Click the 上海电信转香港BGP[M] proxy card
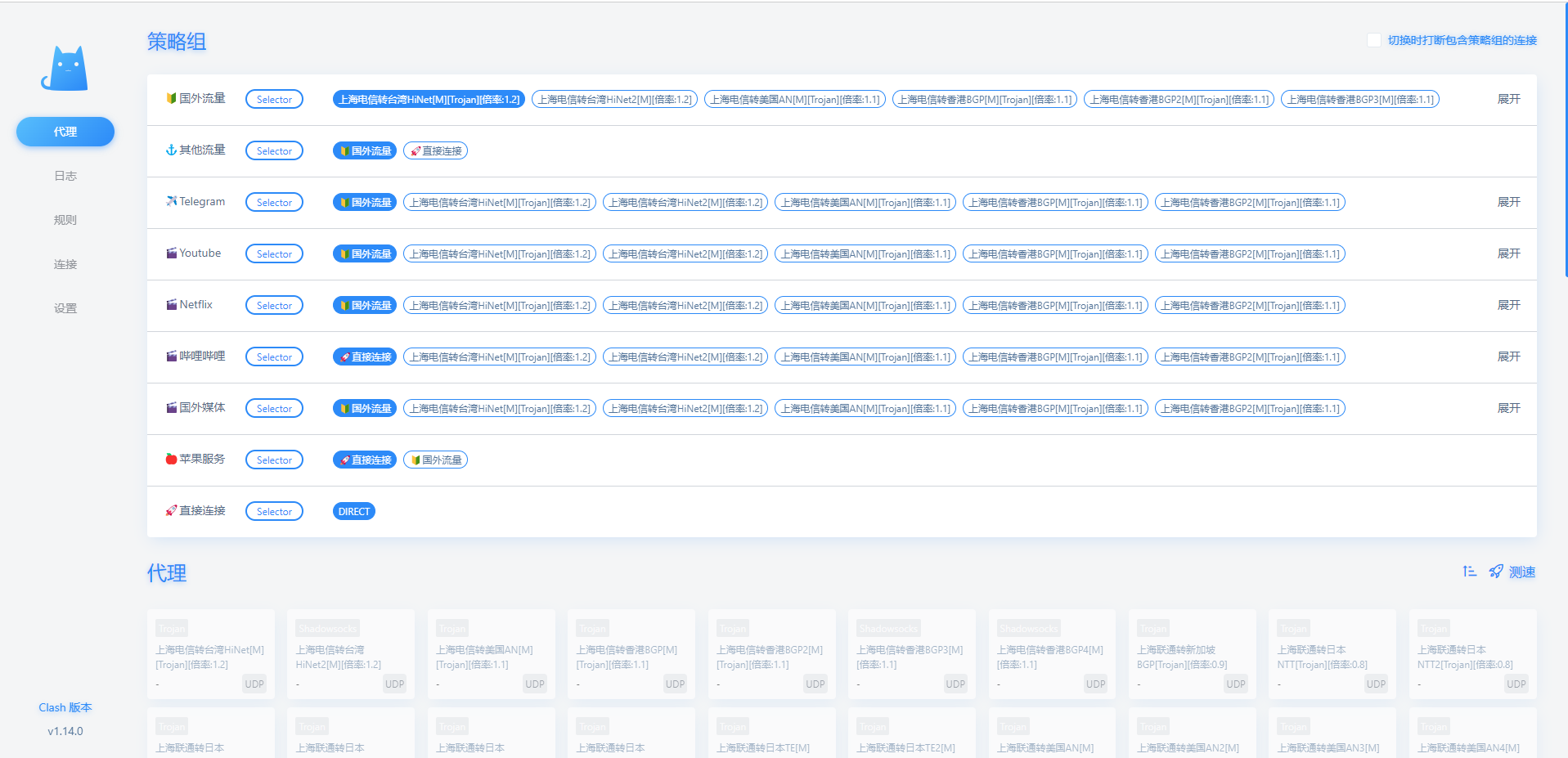 coord(631,654)
